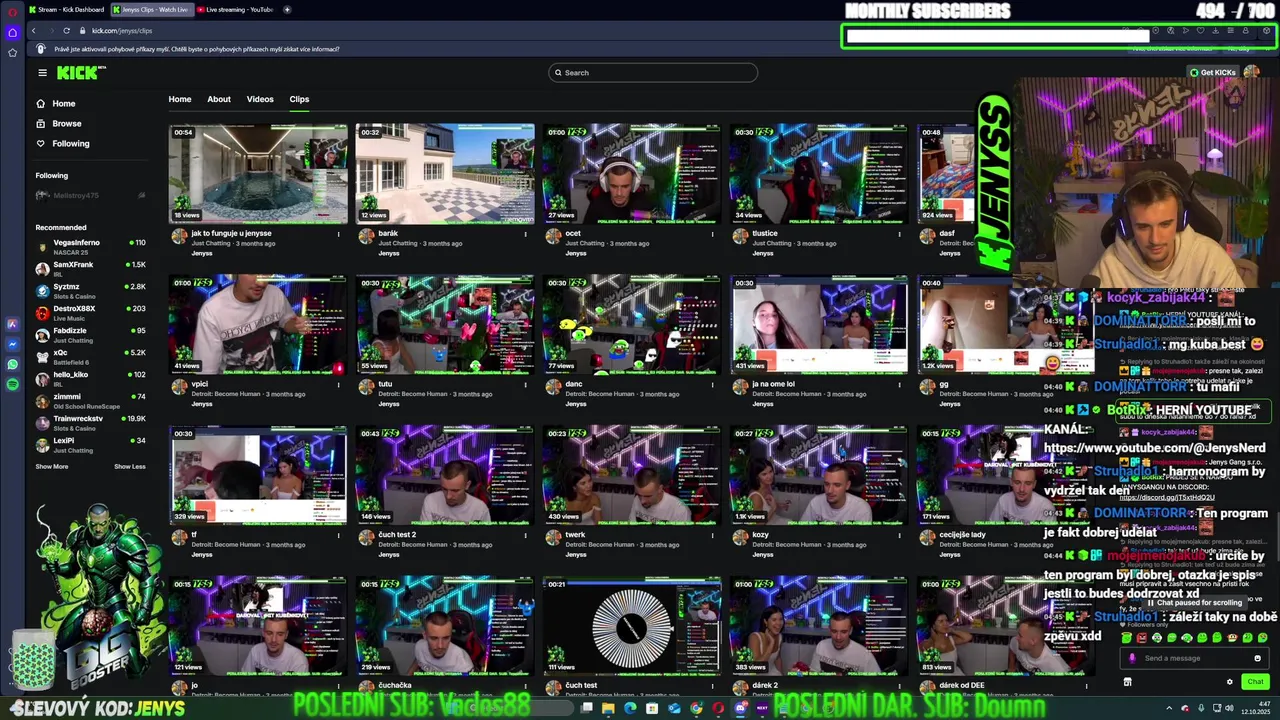
Task: Open recommended channel LexiPi
Action: [90, 444]
